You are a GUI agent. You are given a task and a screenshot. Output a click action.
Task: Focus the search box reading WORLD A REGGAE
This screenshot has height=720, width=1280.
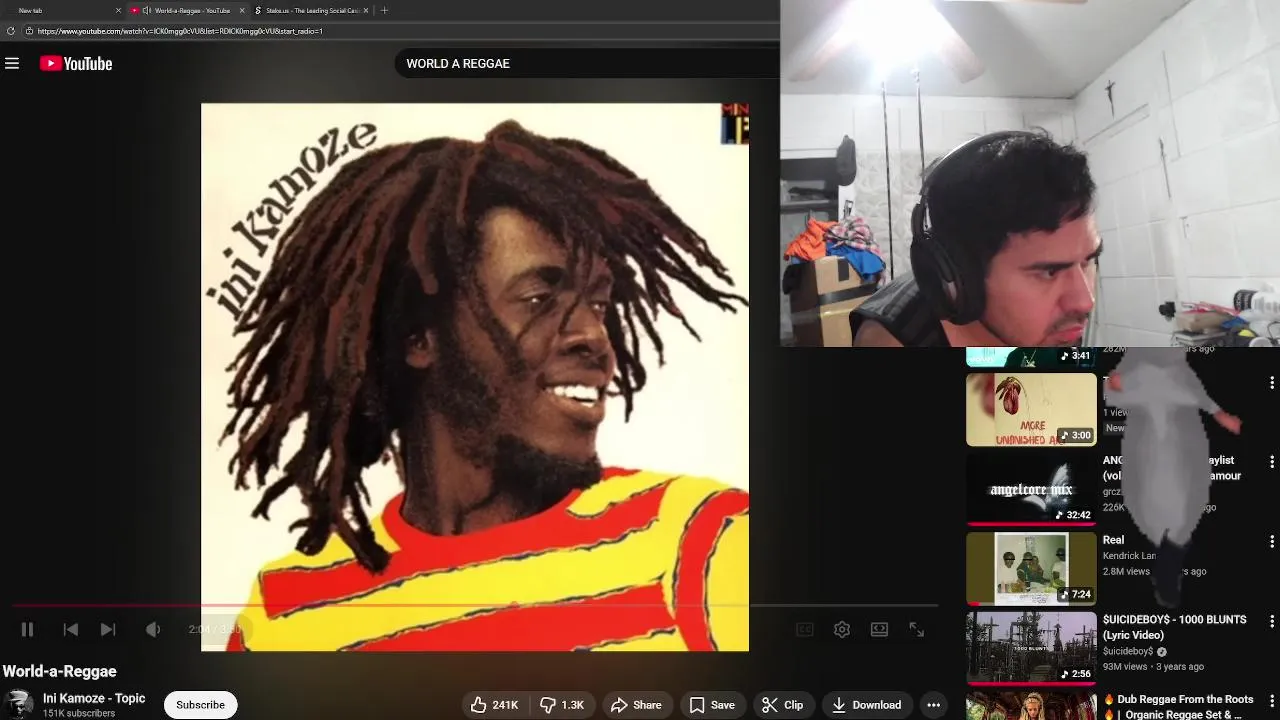tap(587, 63)
